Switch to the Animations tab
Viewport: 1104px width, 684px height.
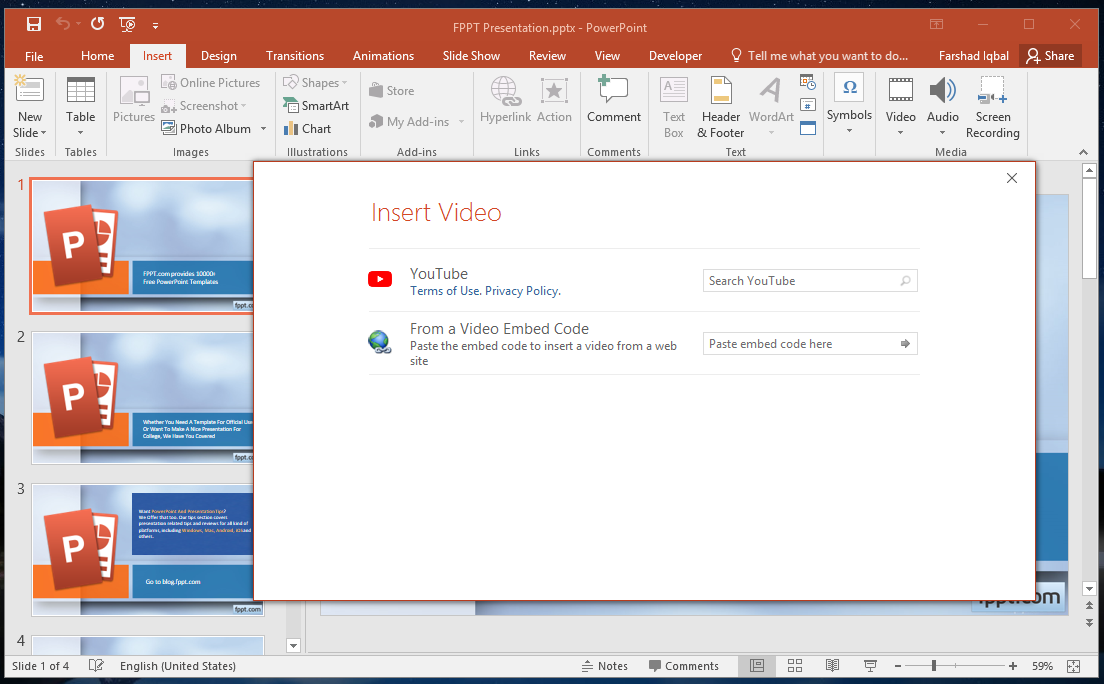coord(383,56)
